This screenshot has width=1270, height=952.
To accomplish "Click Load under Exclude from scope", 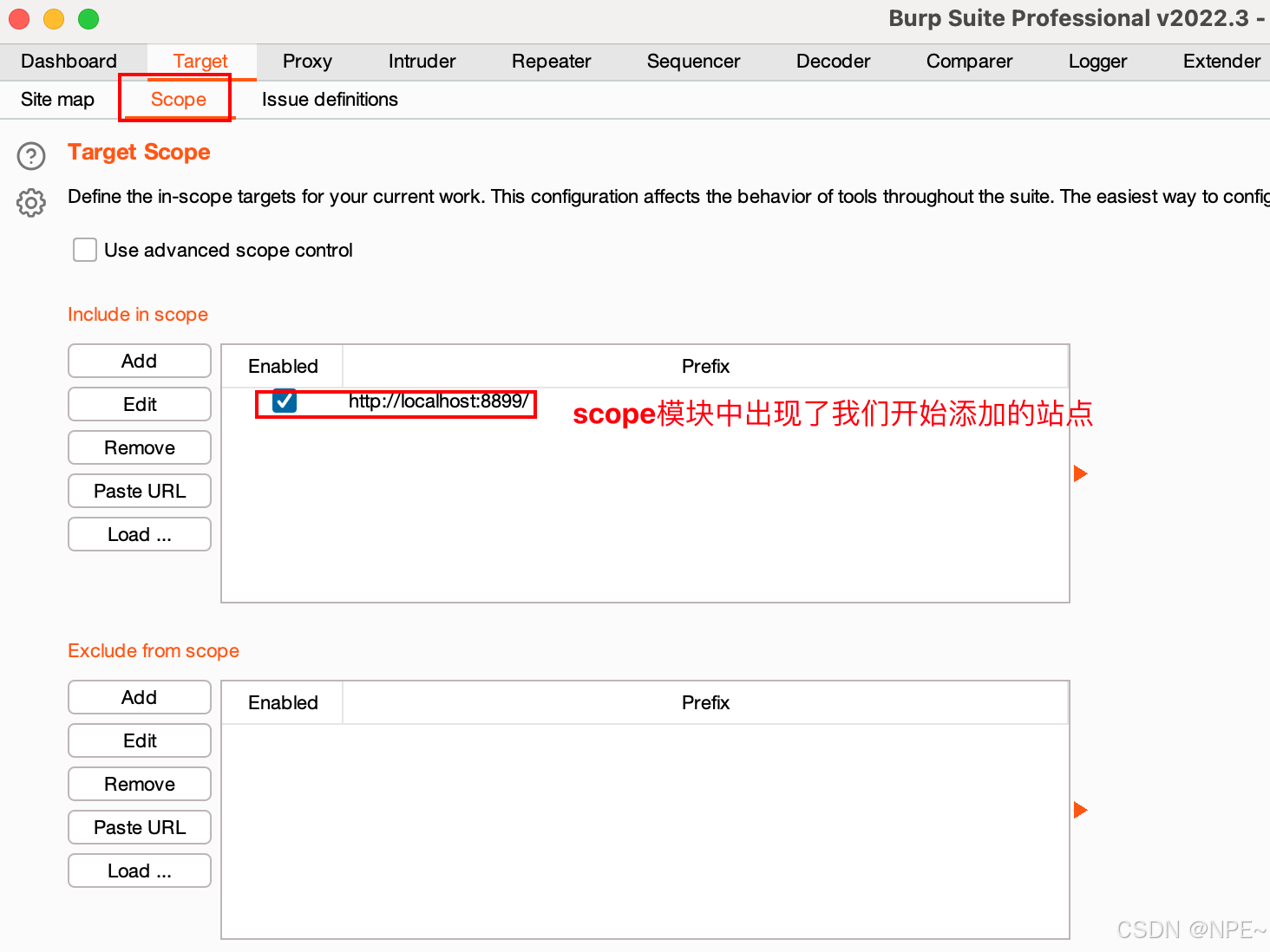I will [140, 870].
